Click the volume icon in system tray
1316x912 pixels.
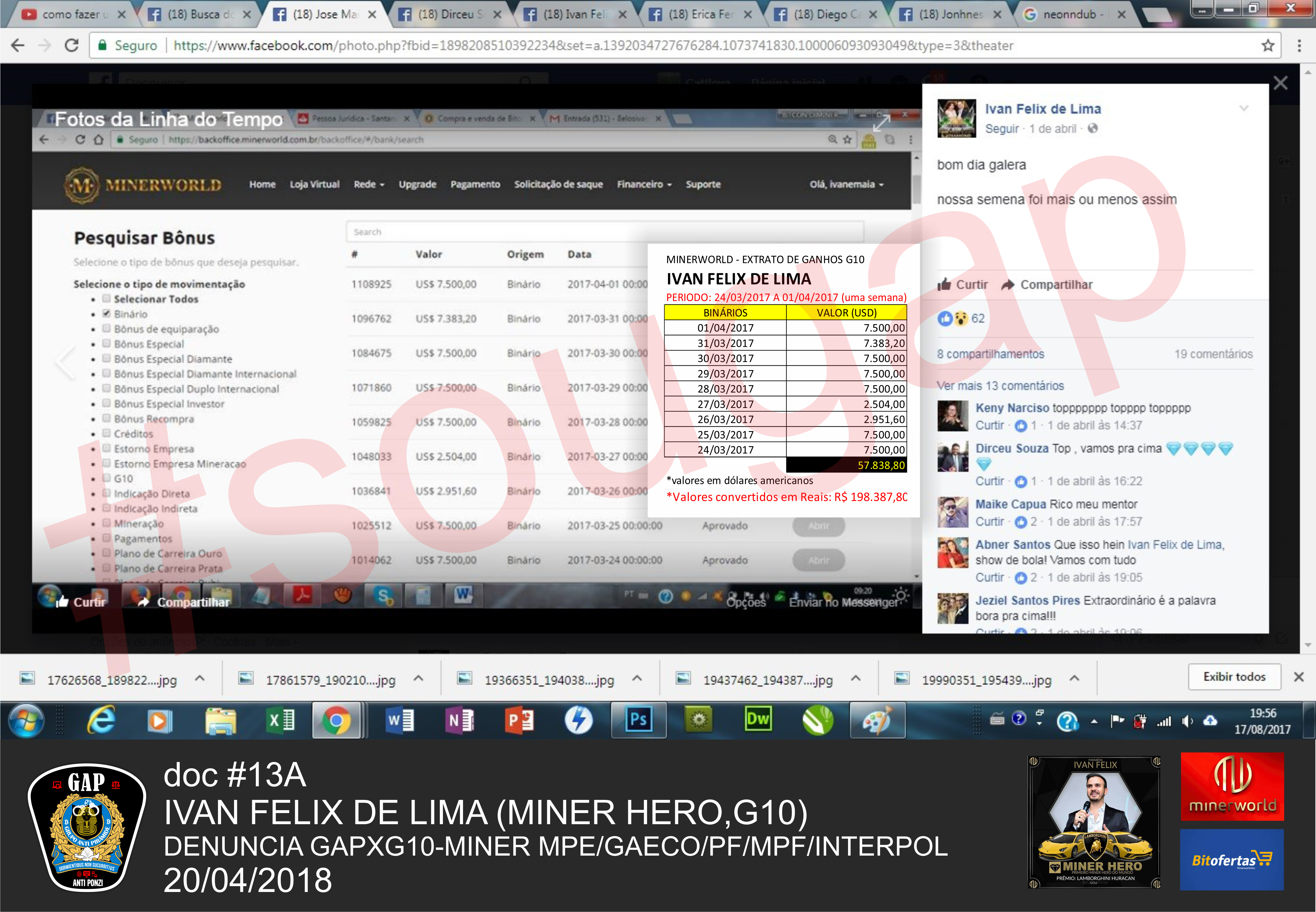(x=1187, y=721)
